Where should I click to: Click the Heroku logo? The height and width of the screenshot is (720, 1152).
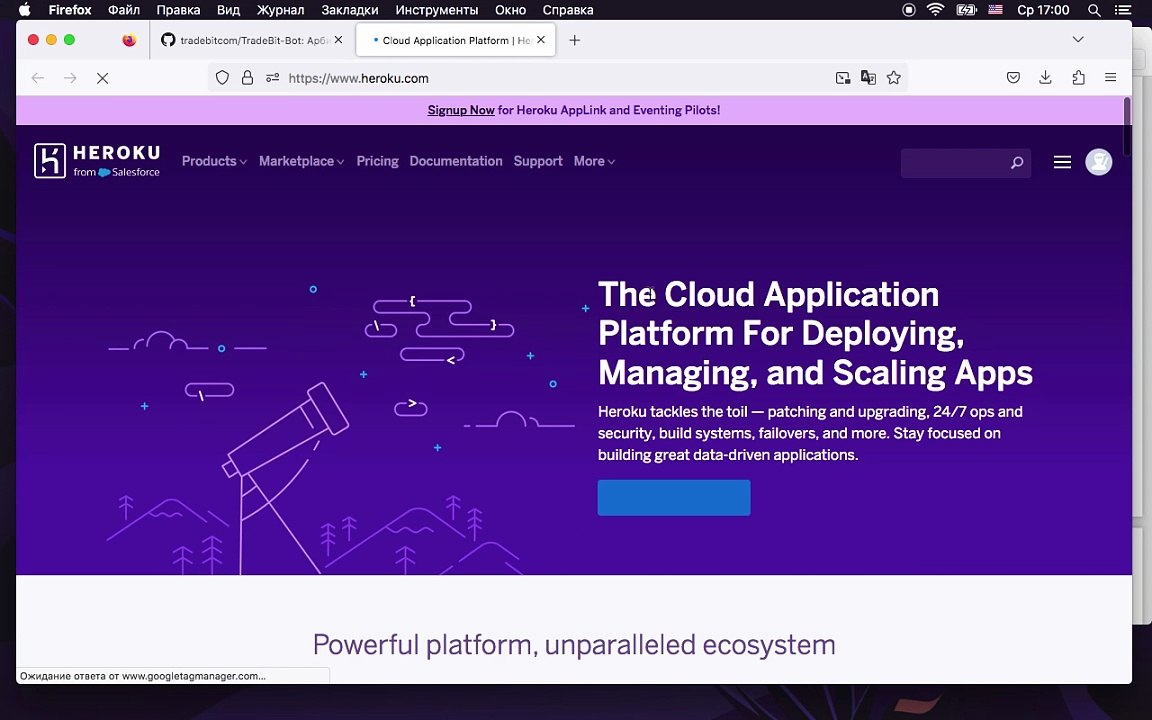(x=97, y=161)
